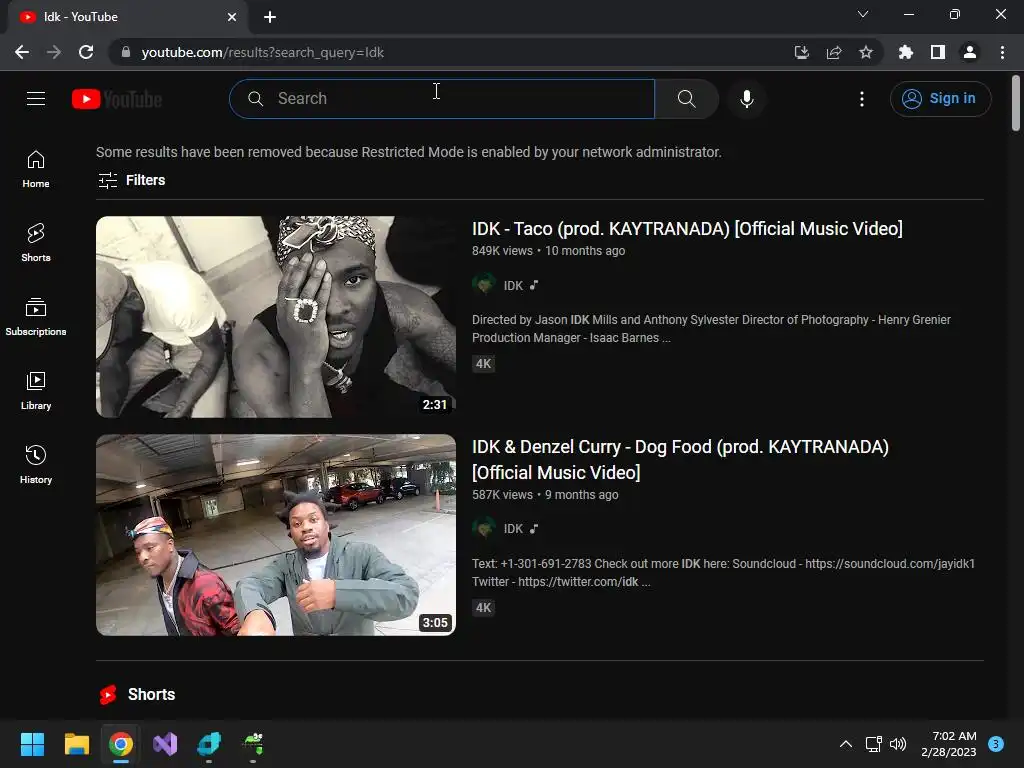Close the Idk - YouTube tab
Viewport: 1024px width, 768px height.
(232, 17)
